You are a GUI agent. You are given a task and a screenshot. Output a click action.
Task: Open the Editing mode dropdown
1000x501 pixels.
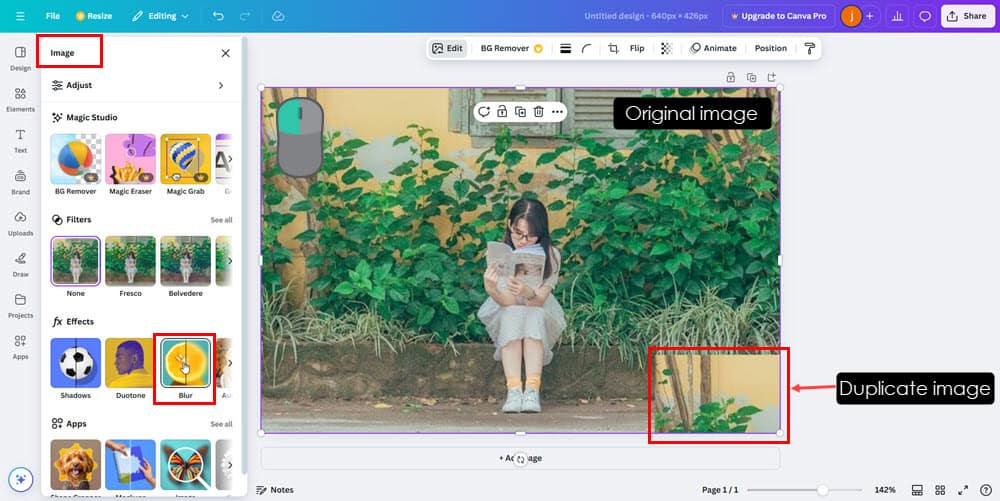coord(162,16)
